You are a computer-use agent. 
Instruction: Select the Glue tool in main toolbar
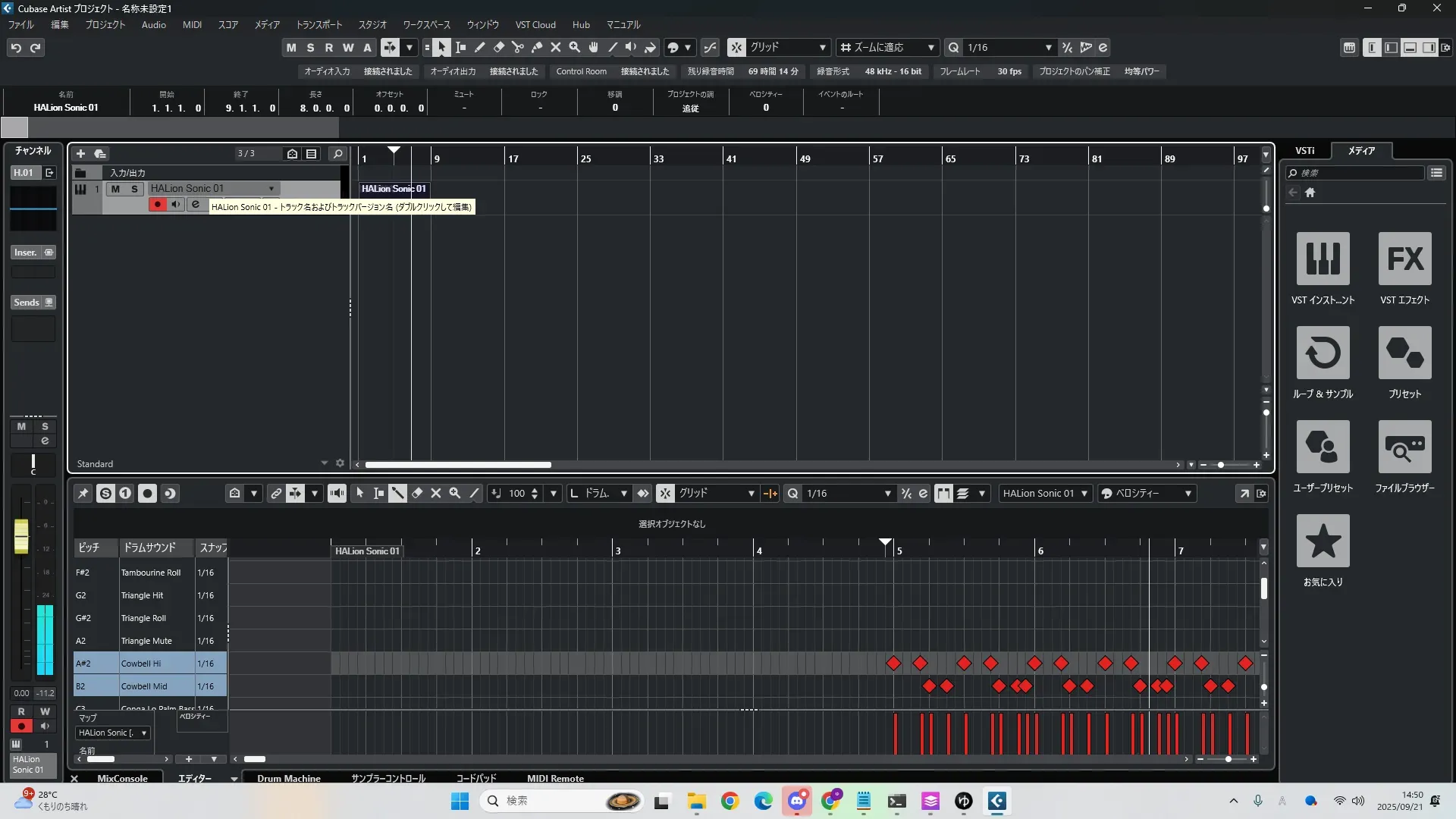[x=537, y=47]
